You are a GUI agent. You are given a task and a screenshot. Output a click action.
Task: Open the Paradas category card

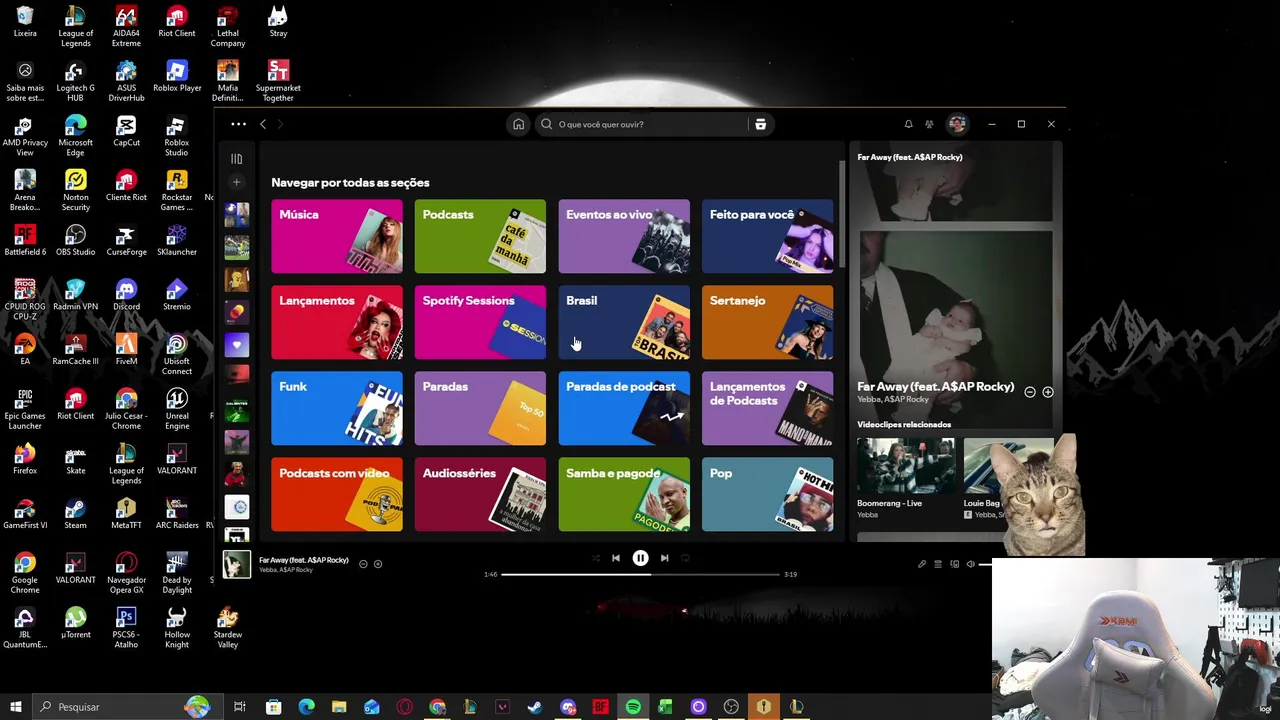(480, 408)
